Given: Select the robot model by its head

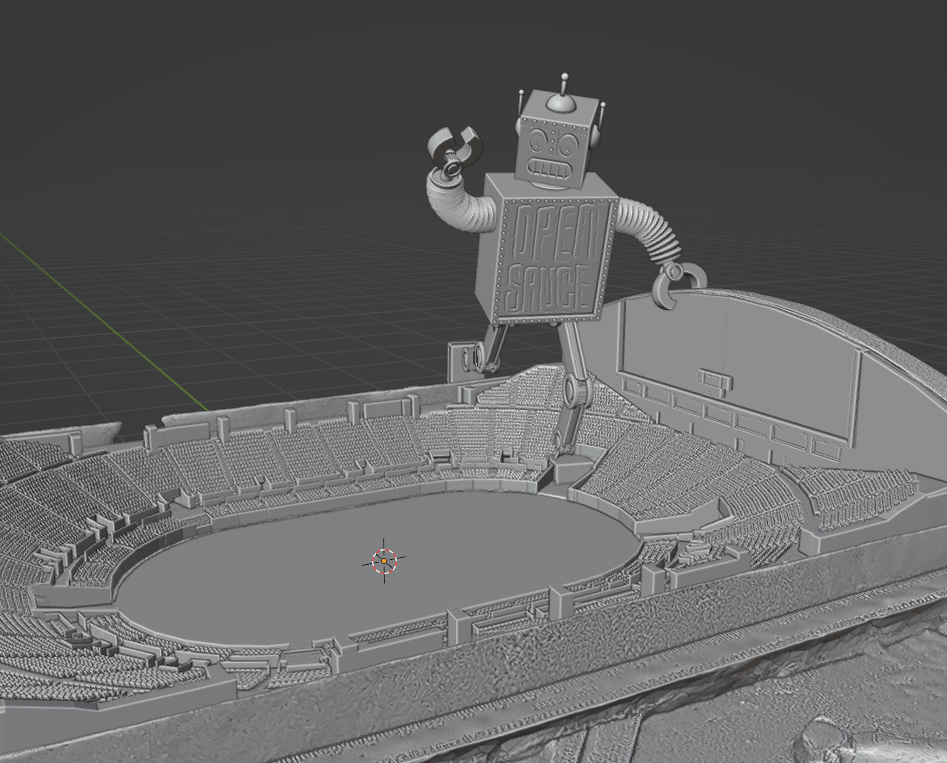Looking at the screenshot, I should (x=557, y=141).
